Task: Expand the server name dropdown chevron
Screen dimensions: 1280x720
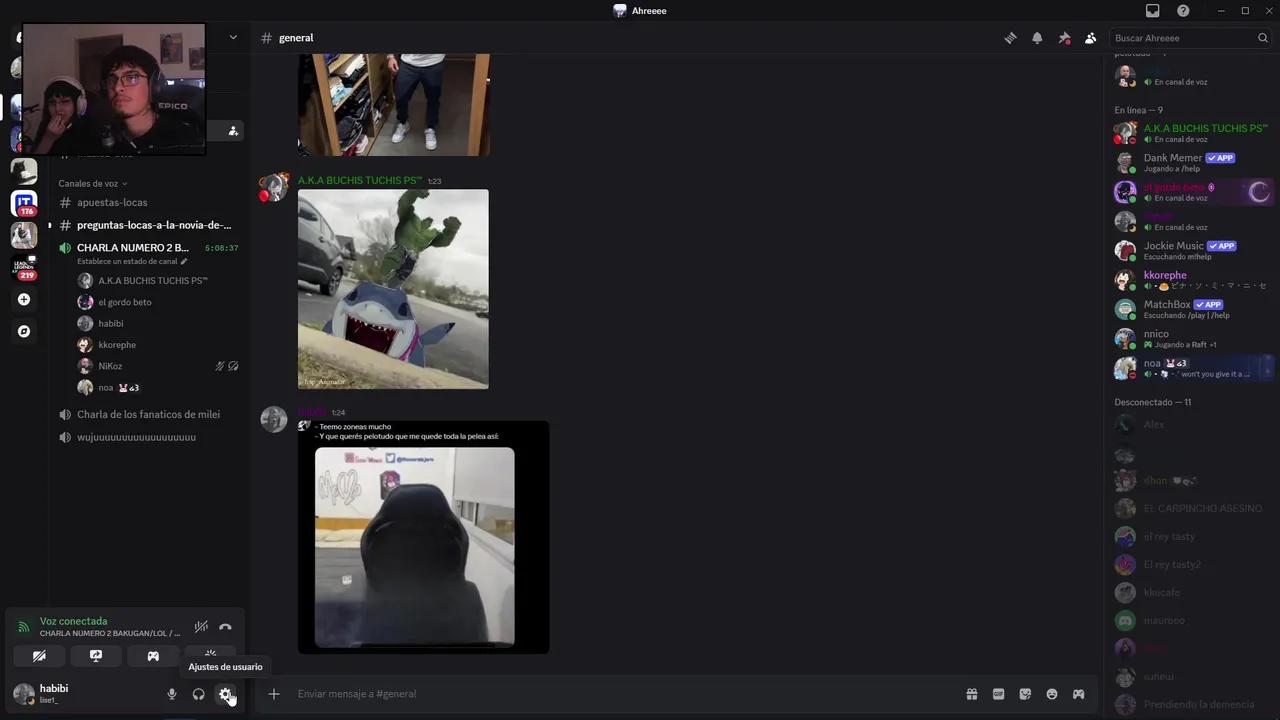Action: click(x=233, y=38)
